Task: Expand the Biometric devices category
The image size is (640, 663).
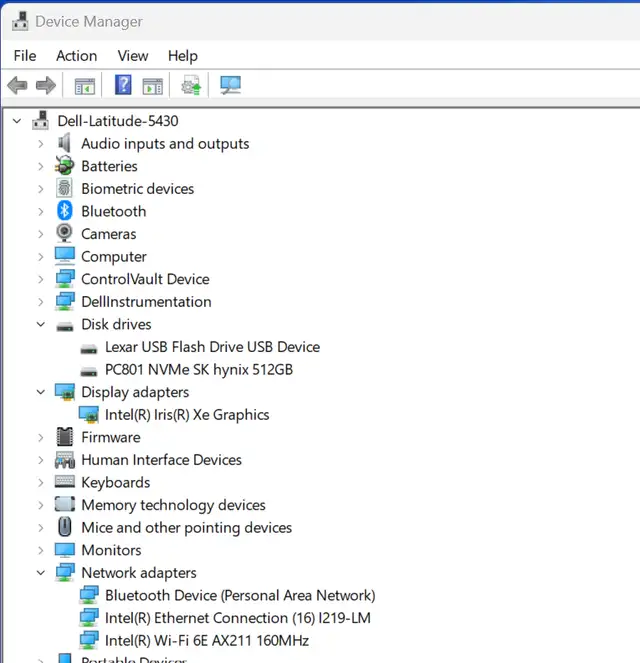Action: point(41,189)
